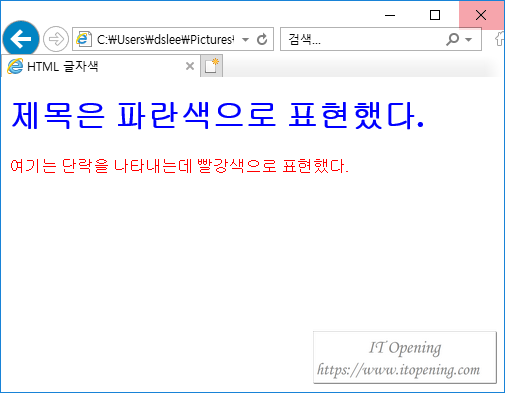
Task: Click the magnifier search icon
Action: pyautogui.click(x=453, y=39)
